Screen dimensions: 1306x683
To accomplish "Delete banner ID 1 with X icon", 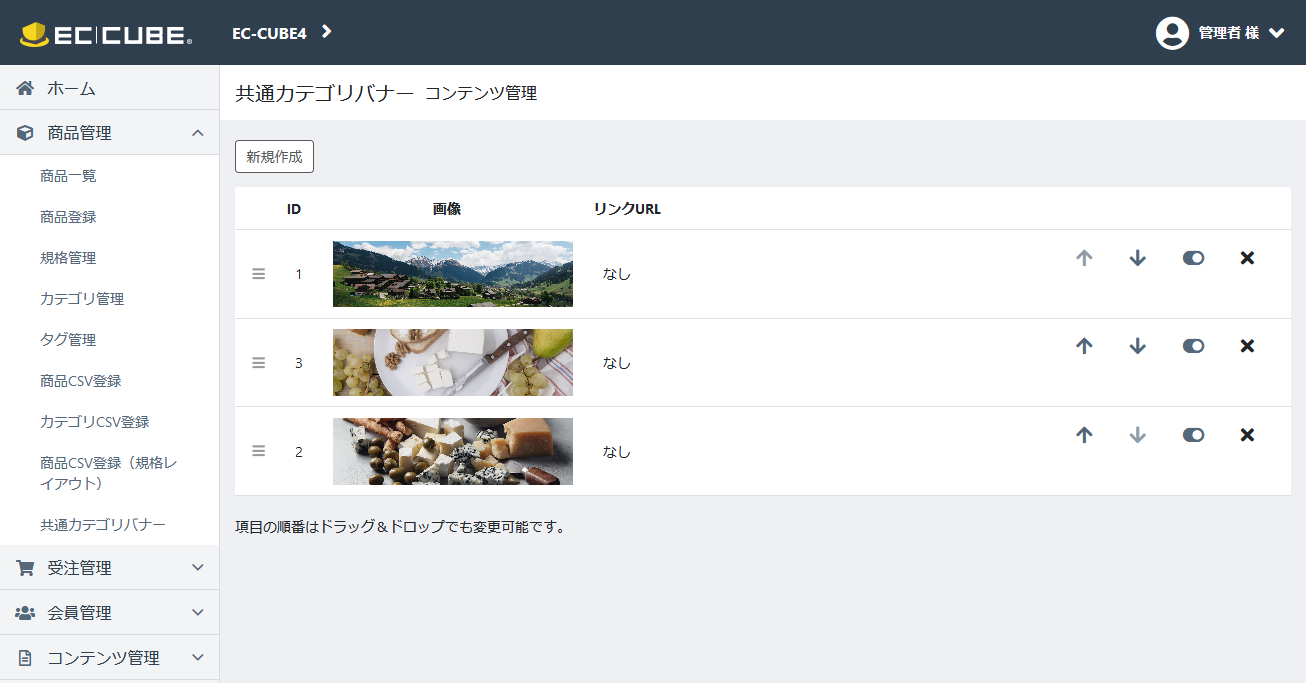I will point(1247,258).
